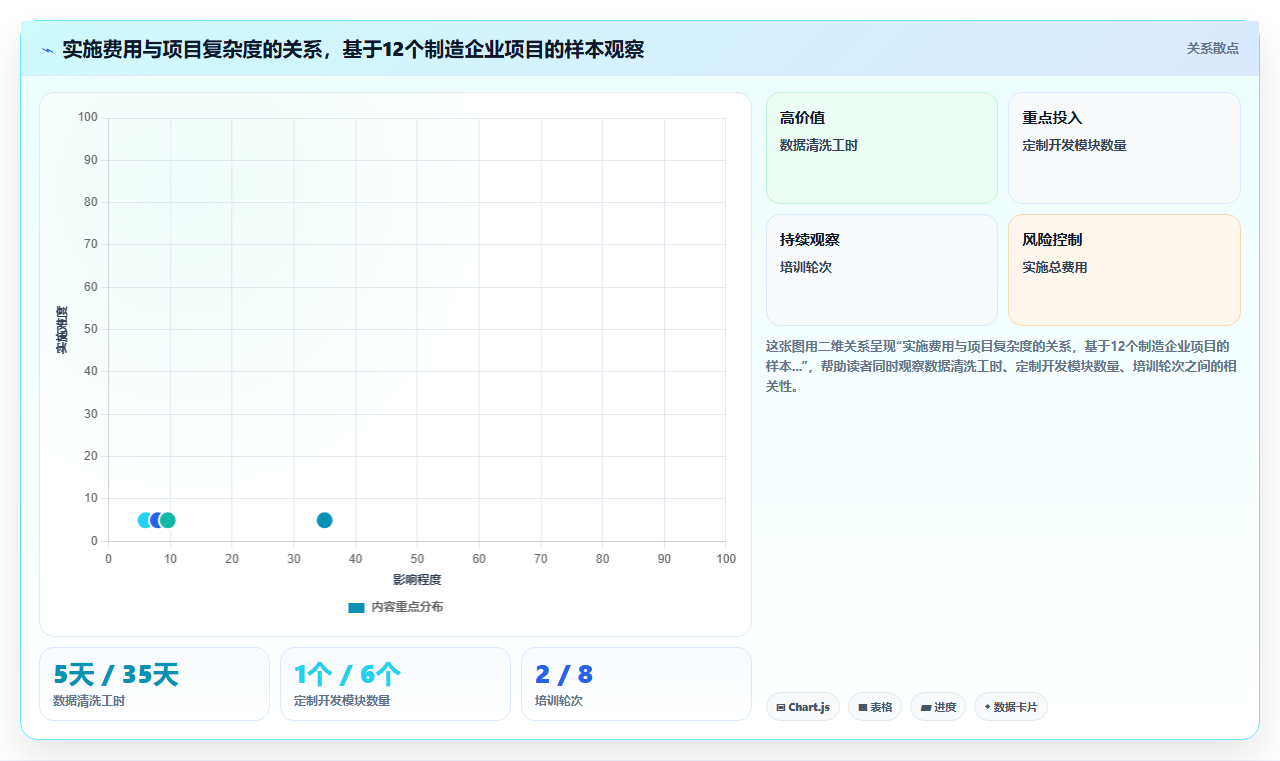Click 定制开发模块数量 in the 重点投入 card
This screenshot has width=1280, height=761.
tap(1074, 146)
